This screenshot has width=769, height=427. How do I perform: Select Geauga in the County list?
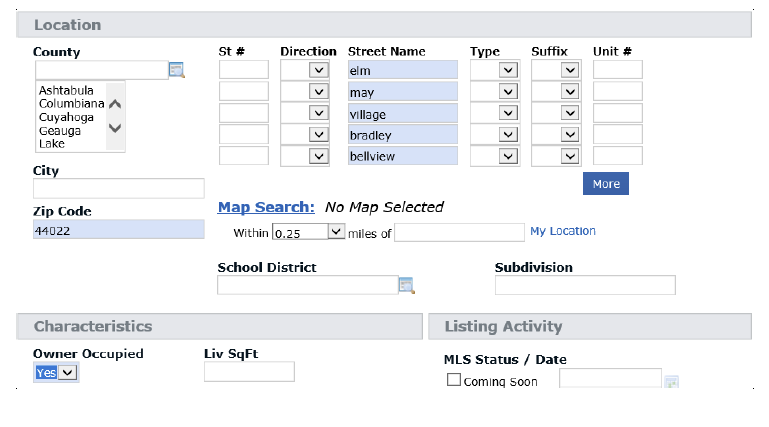(60, 131)
